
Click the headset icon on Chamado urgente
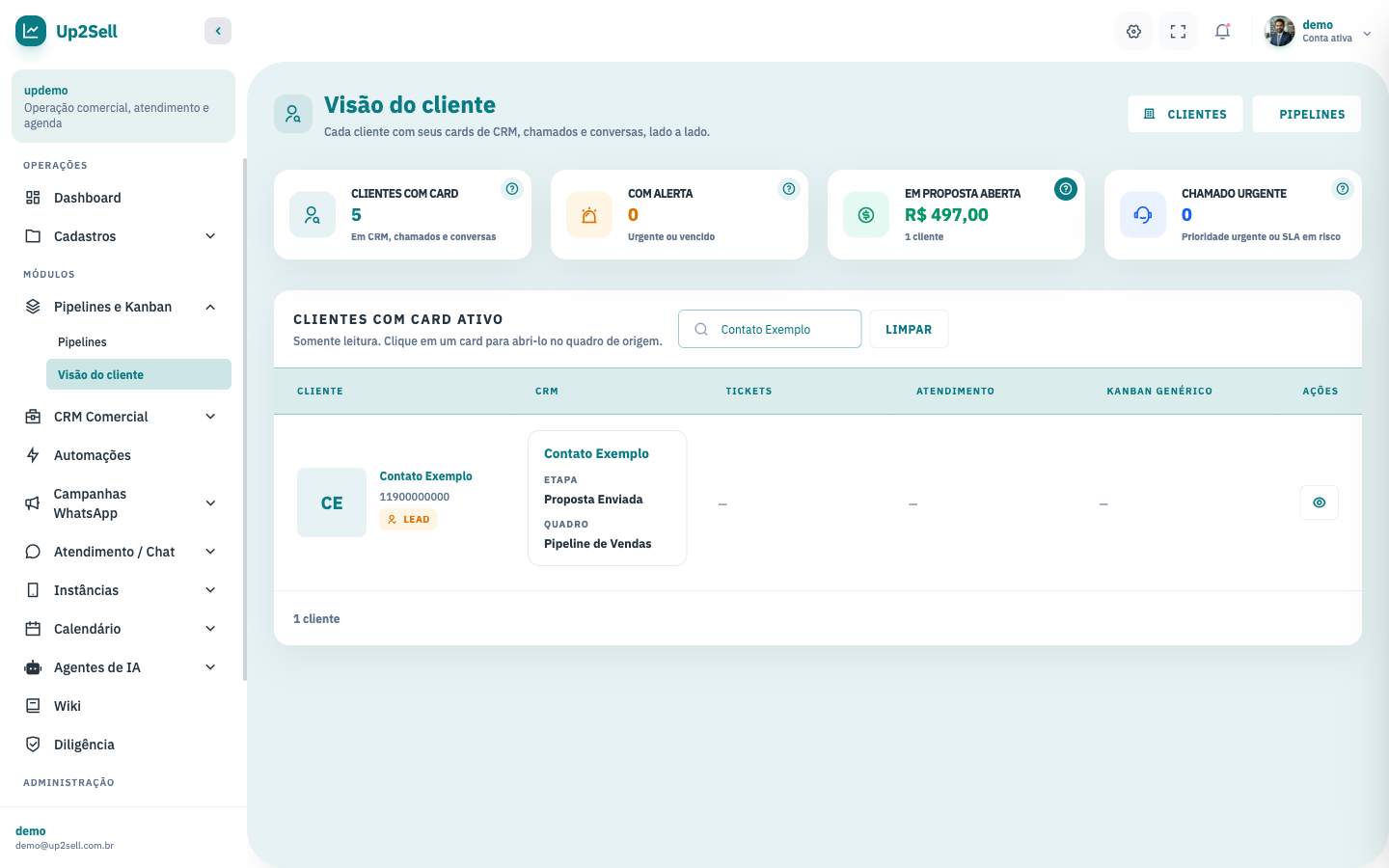pos(1143,214)
